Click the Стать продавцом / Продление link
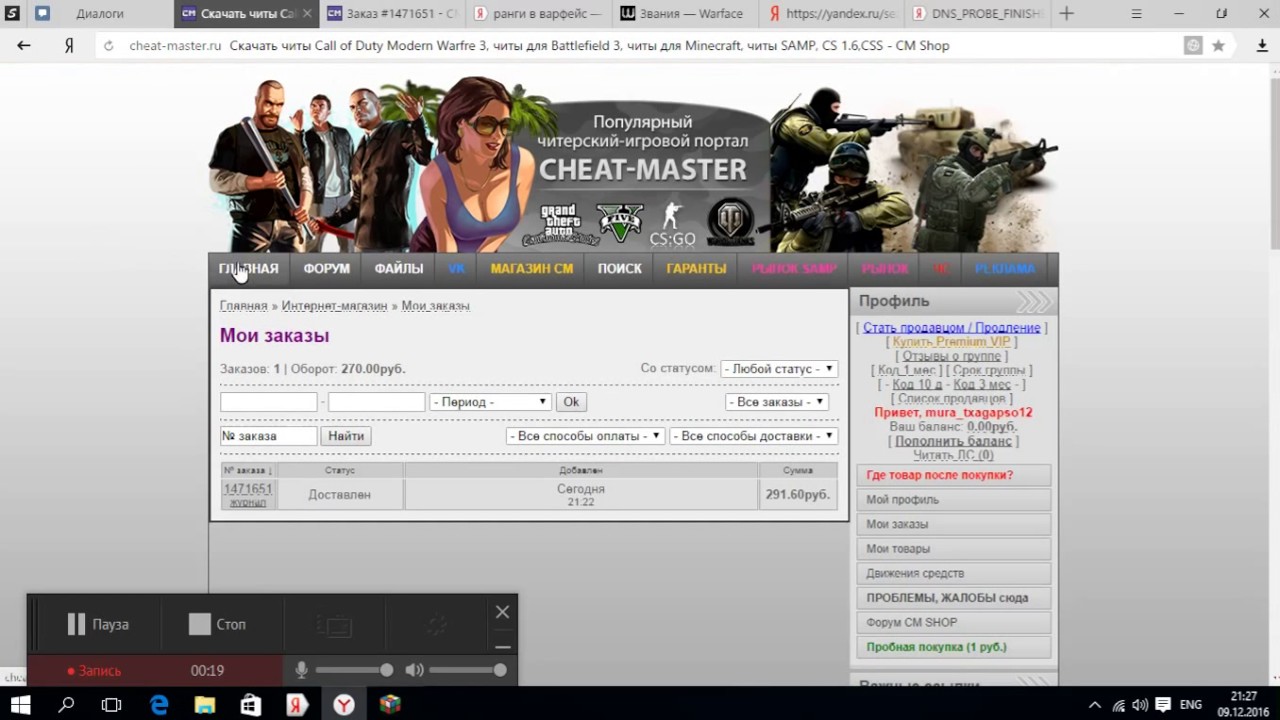This screenshot has height=720, width=1280. click(x=952, y=328)
